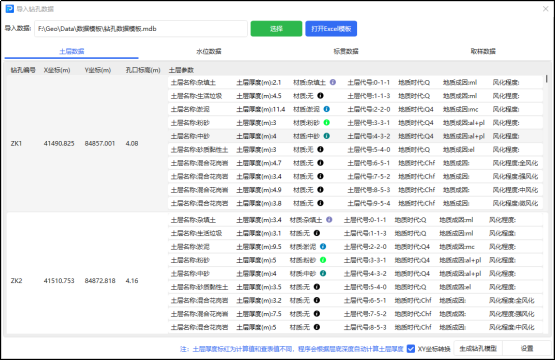
Task: Click the black material icon for 生活垃圾 in ZK1
Action: 320,96
